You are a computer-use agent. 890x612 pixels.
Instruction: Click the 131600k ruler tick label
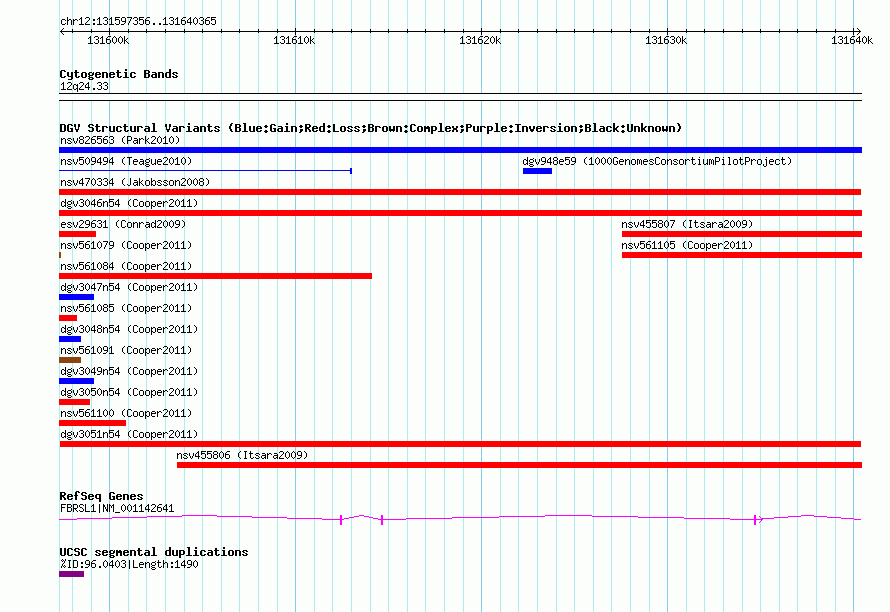108,40
